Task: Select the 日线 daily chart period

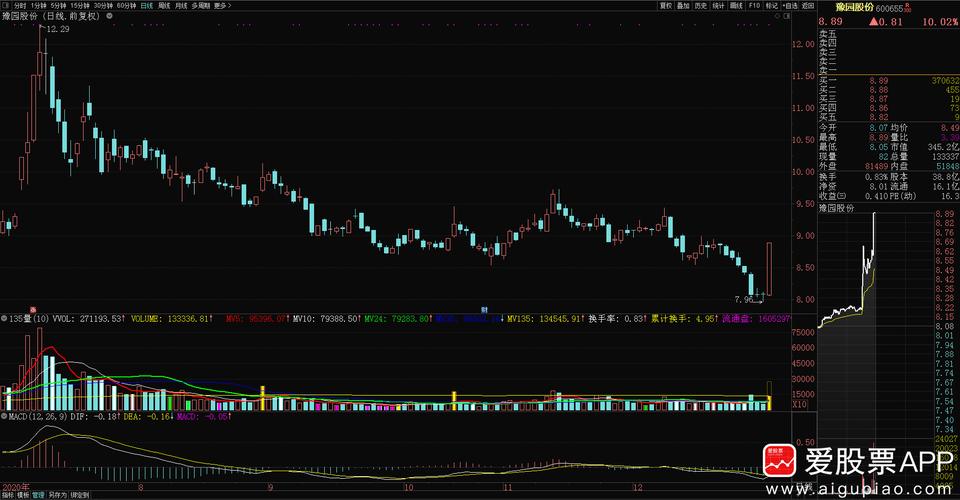Action: (x=147, y=6)
